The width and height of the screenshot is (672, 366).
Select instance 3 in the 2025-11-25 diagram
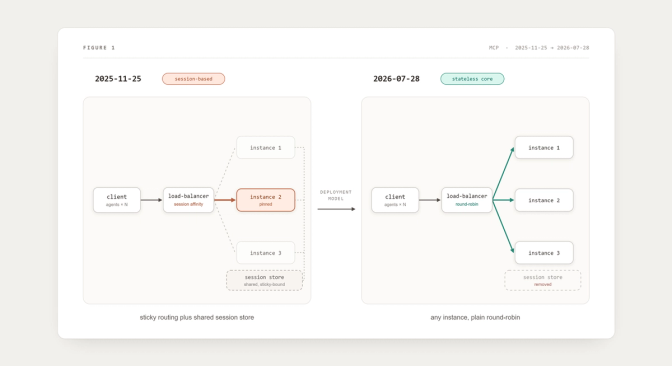(266, 253)
